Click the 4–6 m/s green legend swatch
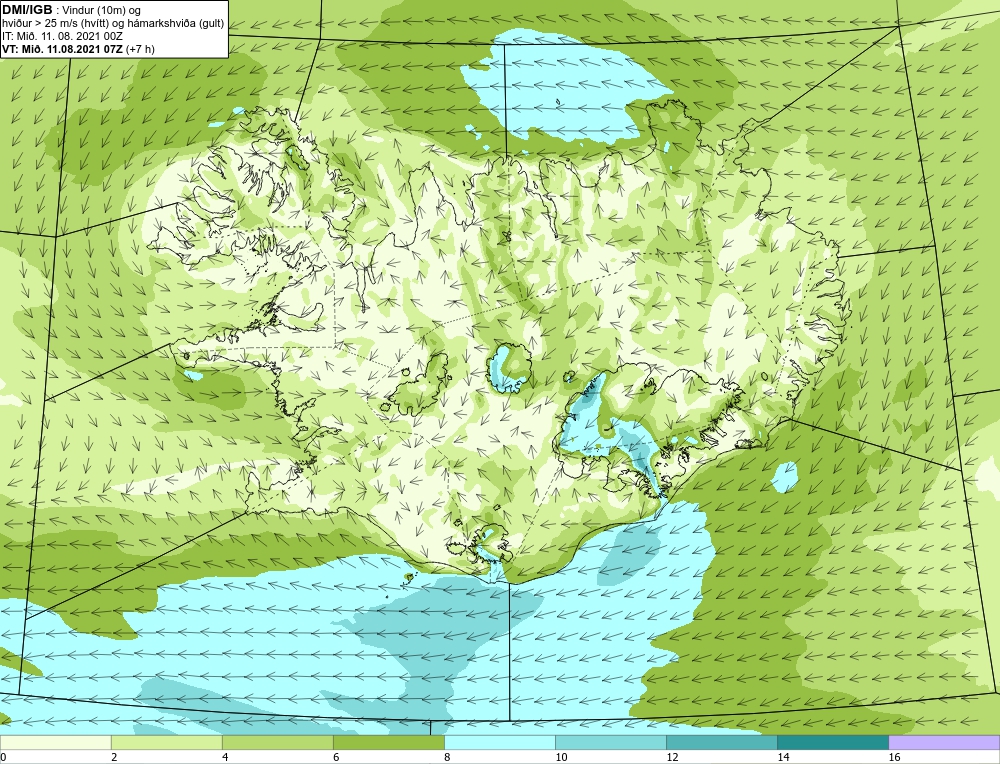 tap(277, 742)
